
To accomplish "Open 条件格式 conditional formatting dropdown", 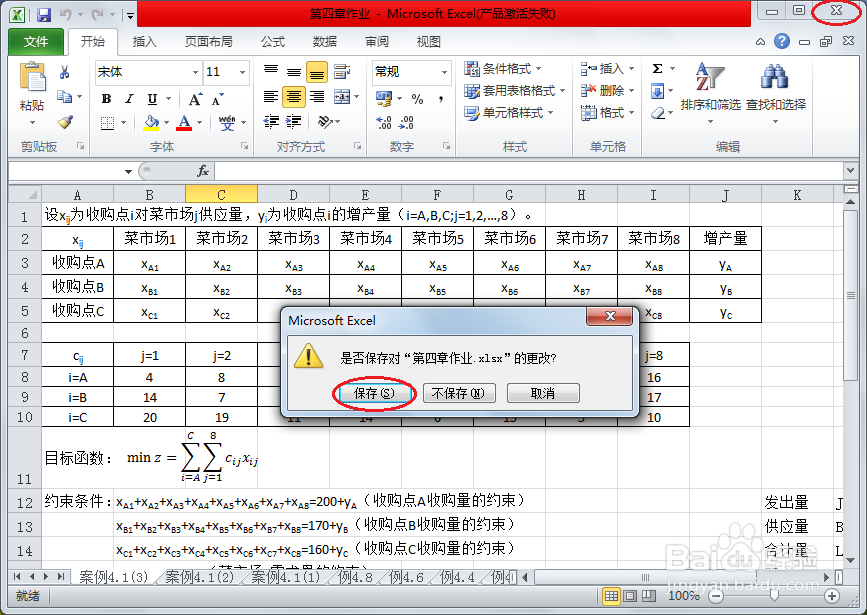I will pyautogui.click(x=503, y=69).
